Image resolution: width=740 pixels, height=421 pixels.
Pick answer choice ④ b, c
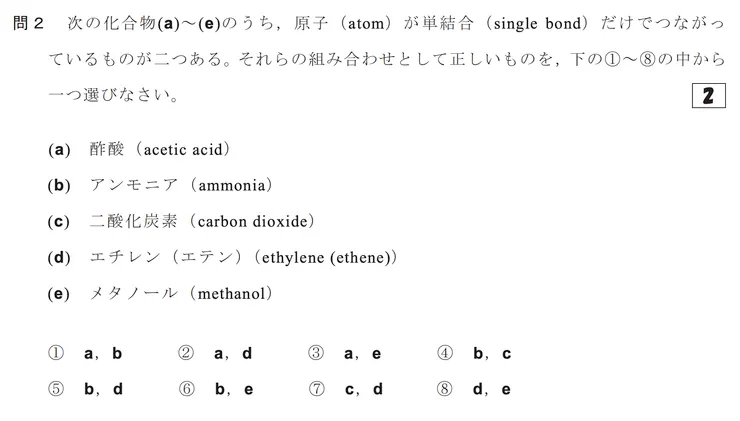coord(474,353)
